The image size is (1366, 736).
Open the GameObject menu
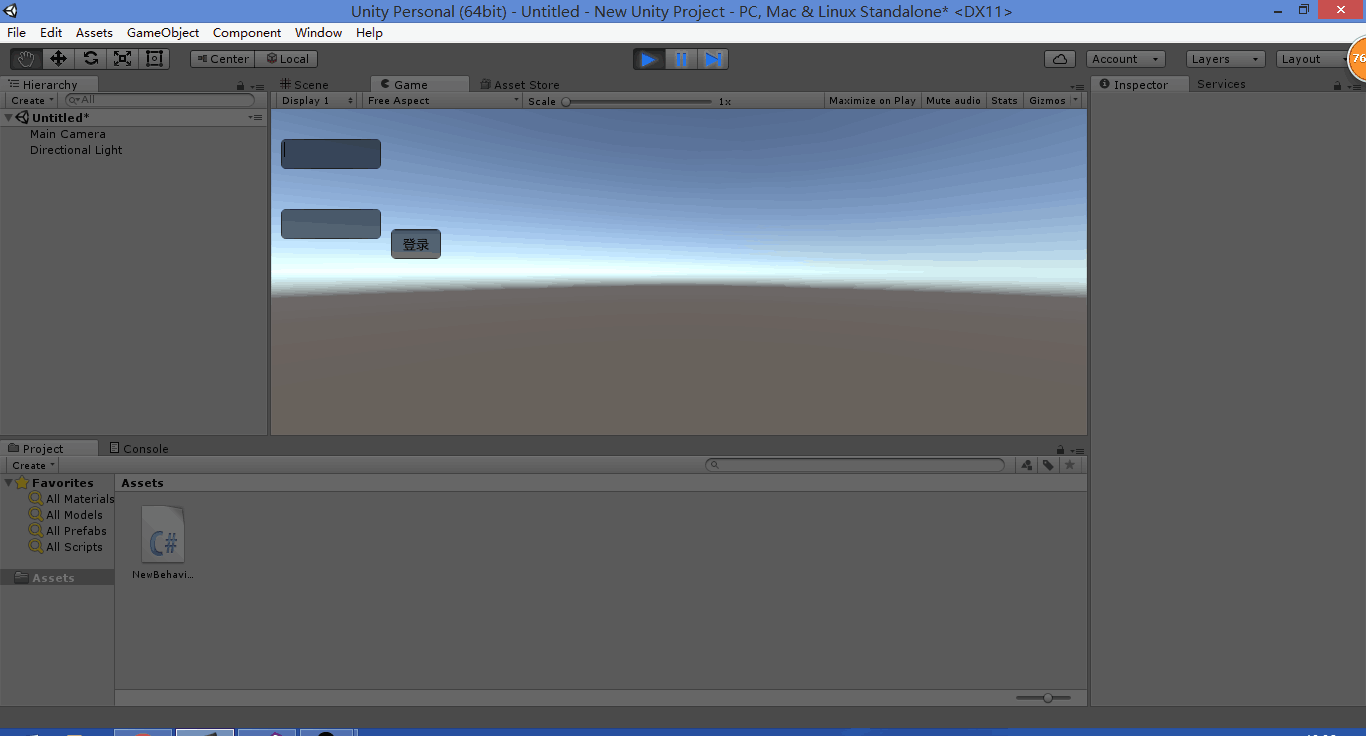click(162, 33)
